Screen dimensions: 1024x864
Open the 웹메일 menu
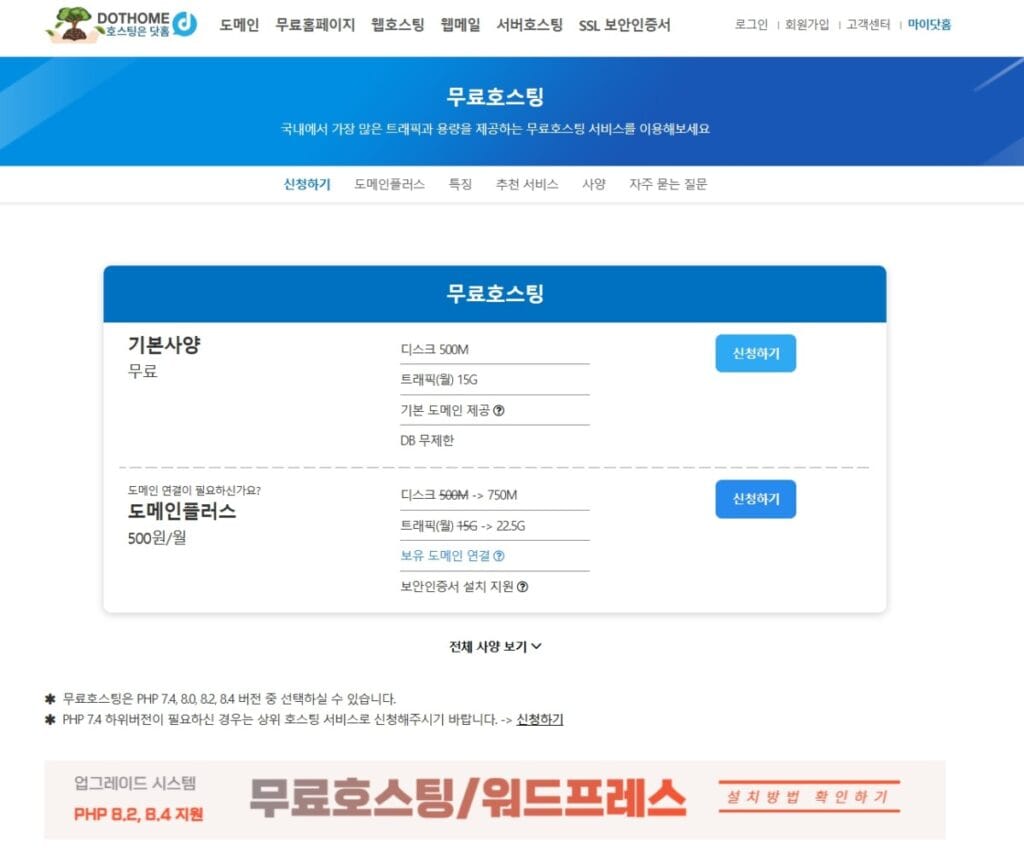[460, 25]
